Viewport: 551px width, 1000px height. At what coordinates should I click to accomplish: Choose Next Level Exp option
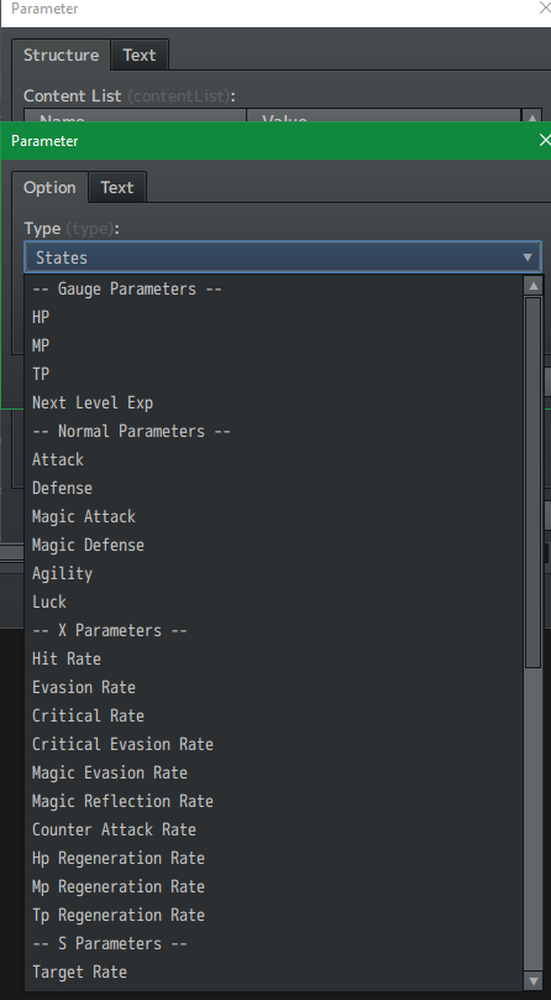[274, 402]
